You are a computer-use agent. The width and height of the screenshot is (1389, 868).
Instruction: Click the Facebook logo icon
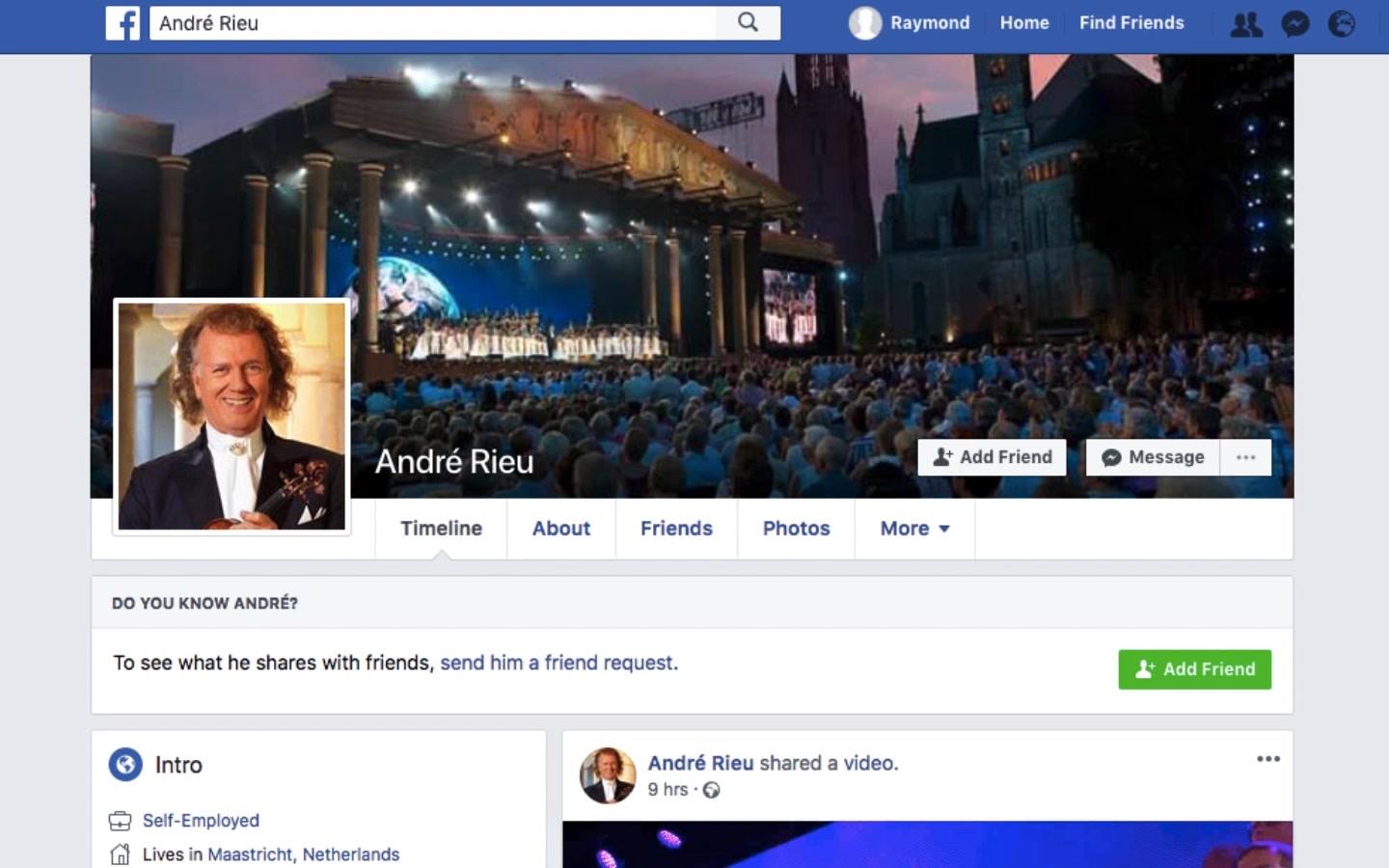[123, 23]
